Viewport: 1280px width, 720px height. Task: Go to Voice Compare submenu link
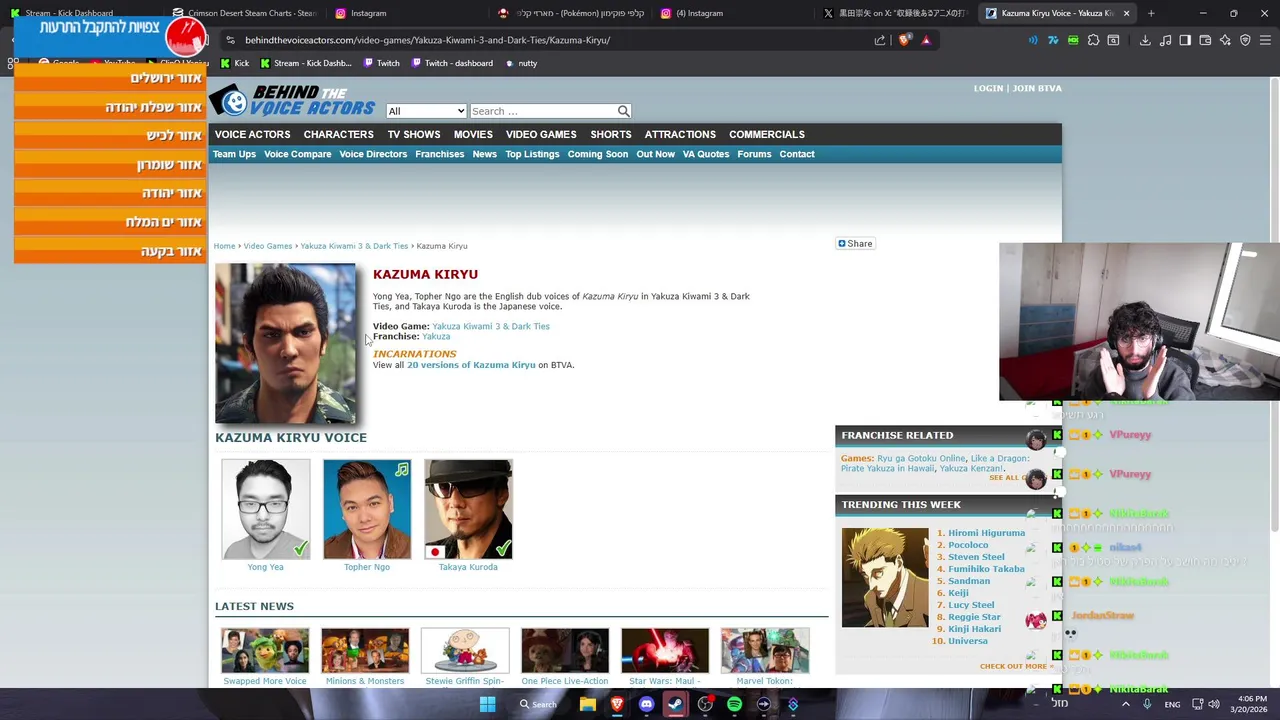tap(298, 154)
